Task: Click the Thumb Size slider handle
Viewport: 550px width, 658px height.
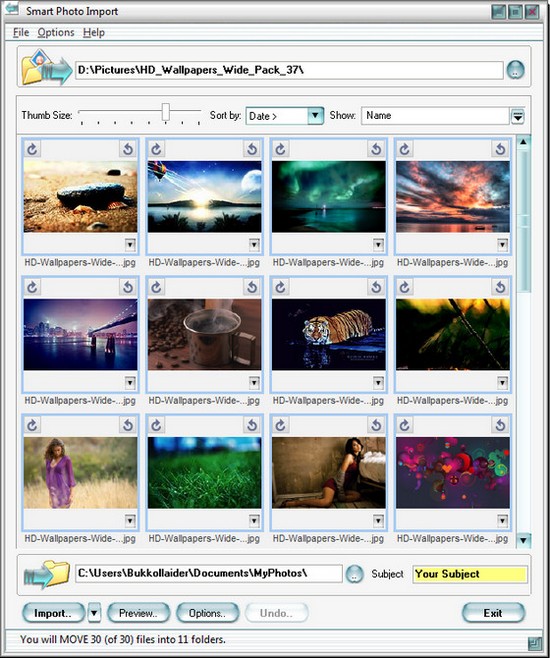Action: click(x=166, y=112)
